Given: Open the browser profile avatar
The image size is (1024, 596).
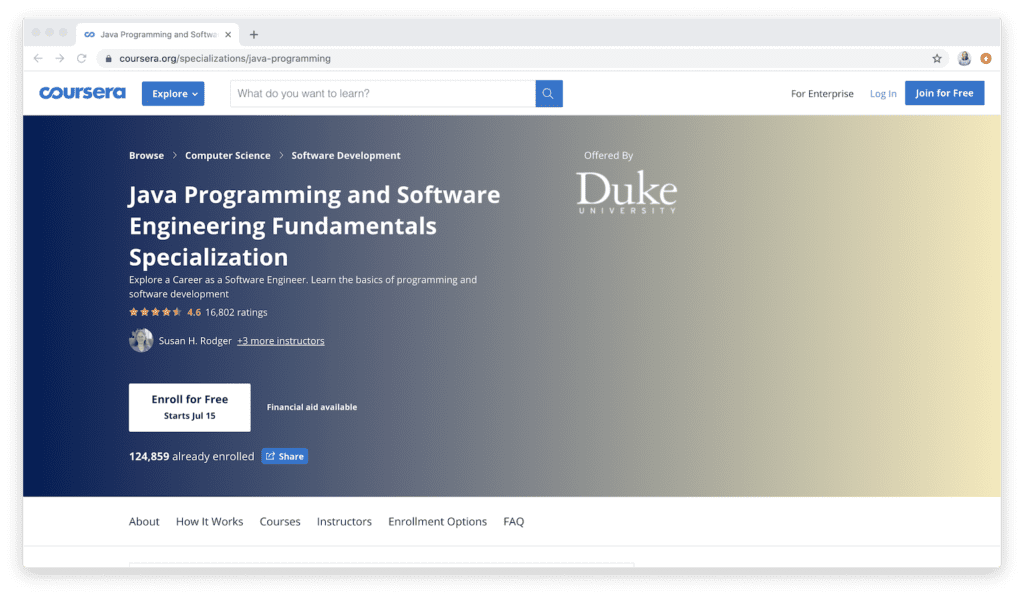Looking at the screenshot, I should coord(964,59).
